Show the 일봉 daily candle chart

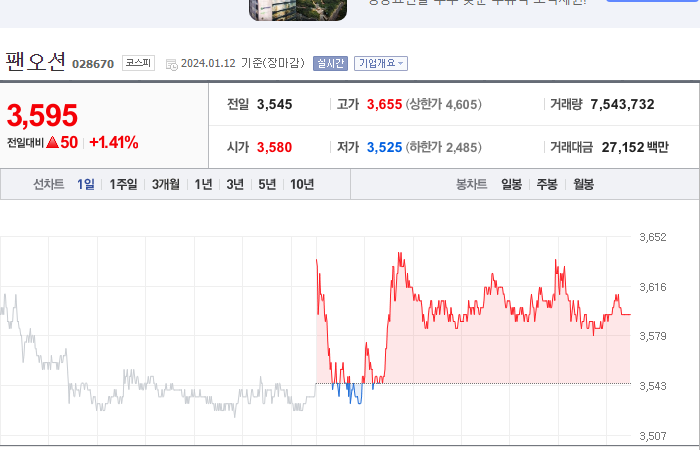click(x=511, y=184)
